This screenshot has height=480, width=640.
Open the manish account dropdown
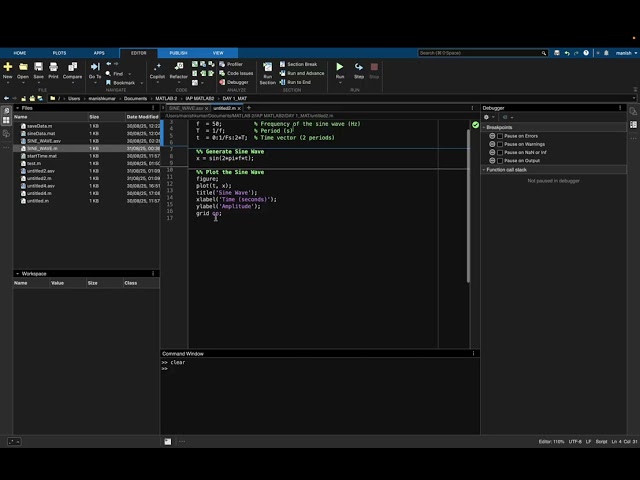click(626, 53)
